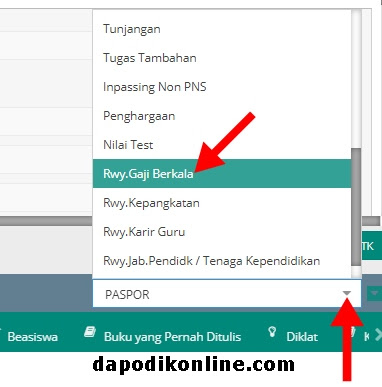Open Rwy.Kepangkatan from the list

[222, 203]
